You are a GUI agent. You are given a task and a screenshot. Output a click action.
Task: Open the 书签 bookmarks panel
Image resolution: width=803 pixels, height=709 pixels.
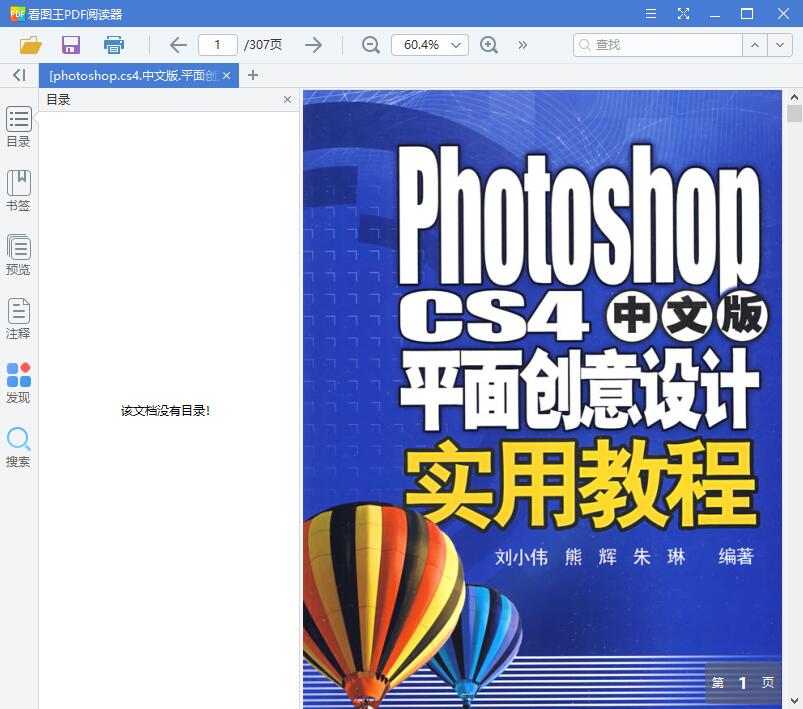tap(18, 191)
